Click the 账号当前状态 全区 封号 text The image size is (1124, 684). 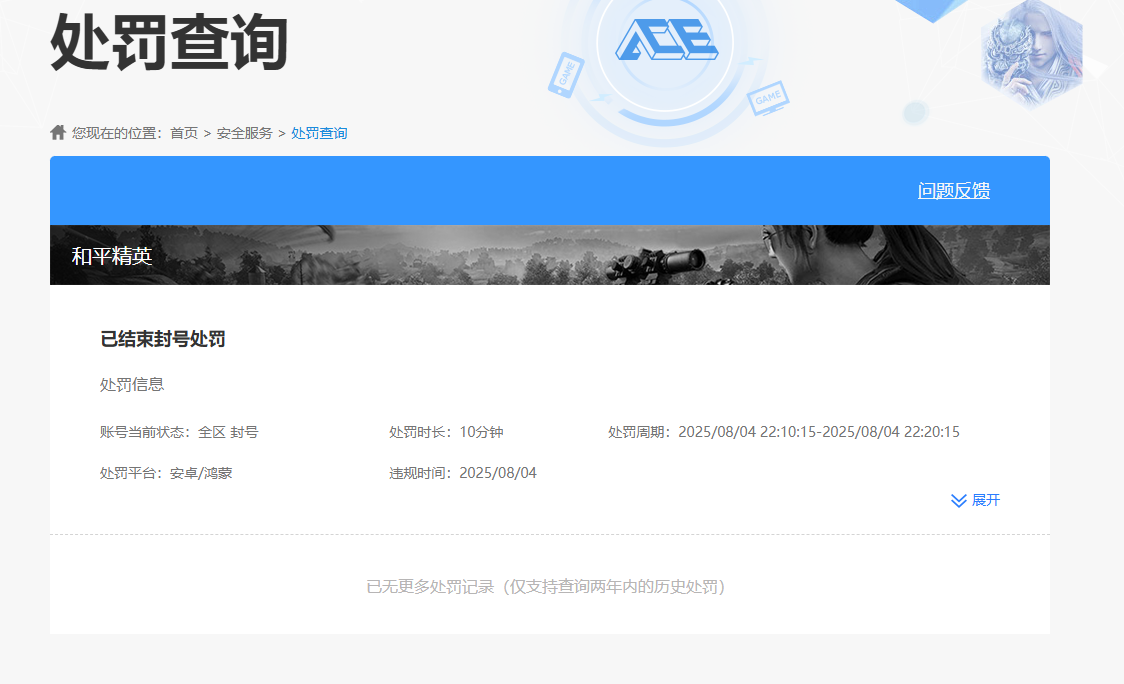pyautogui.click(x=179, y=432)
